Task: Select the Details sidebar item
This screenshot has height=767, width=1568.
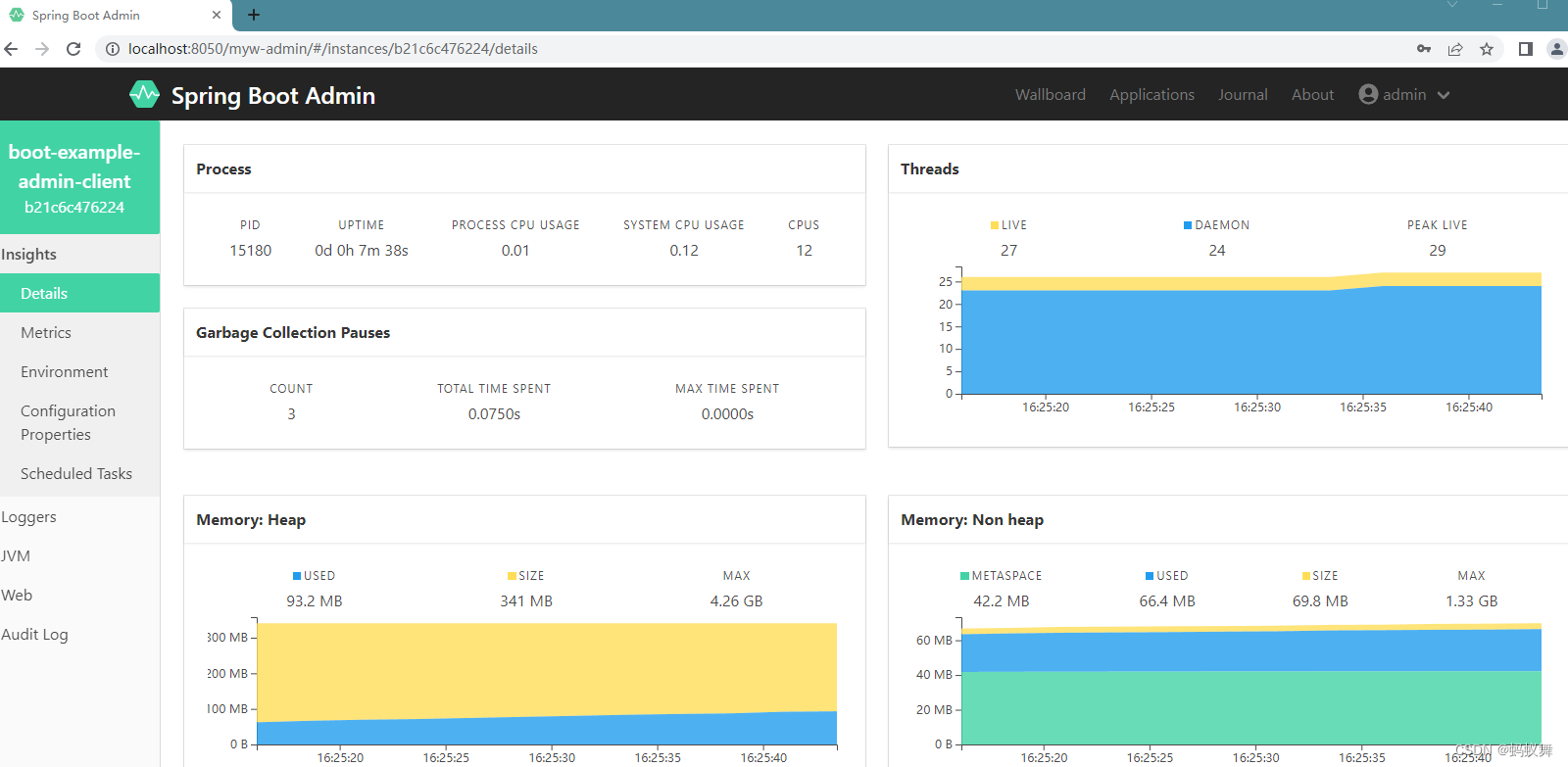Action: (79, 293)
